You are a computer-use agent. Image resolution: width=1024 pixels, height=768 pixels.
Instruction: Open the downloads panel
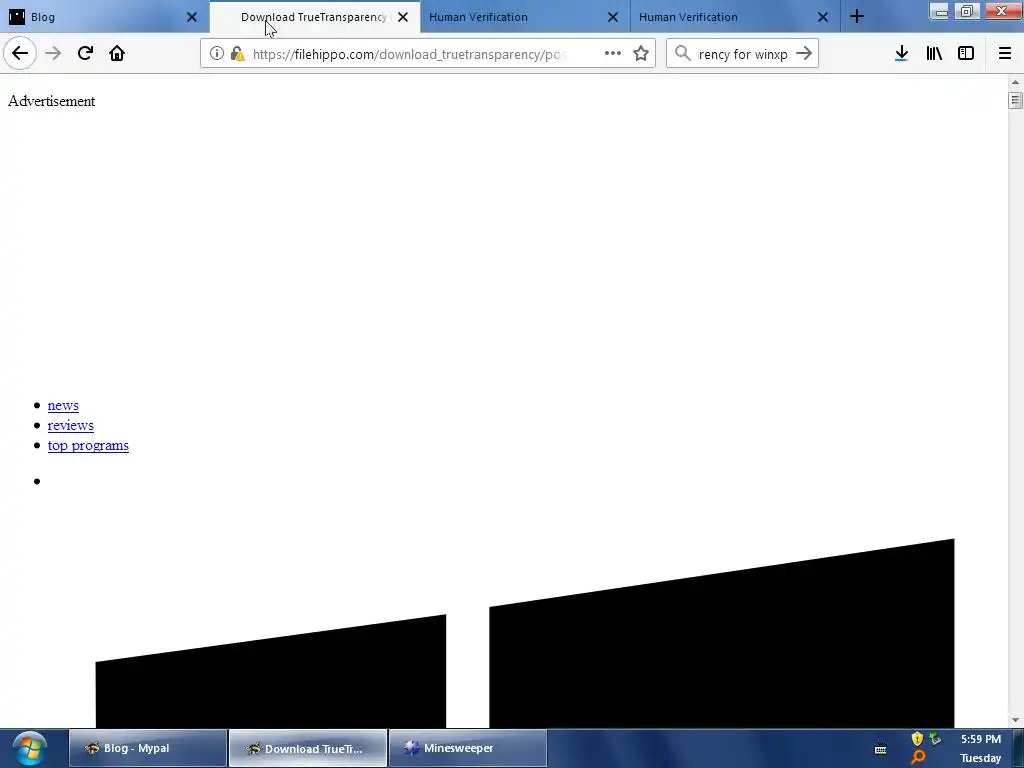click(x=901, y=54)
